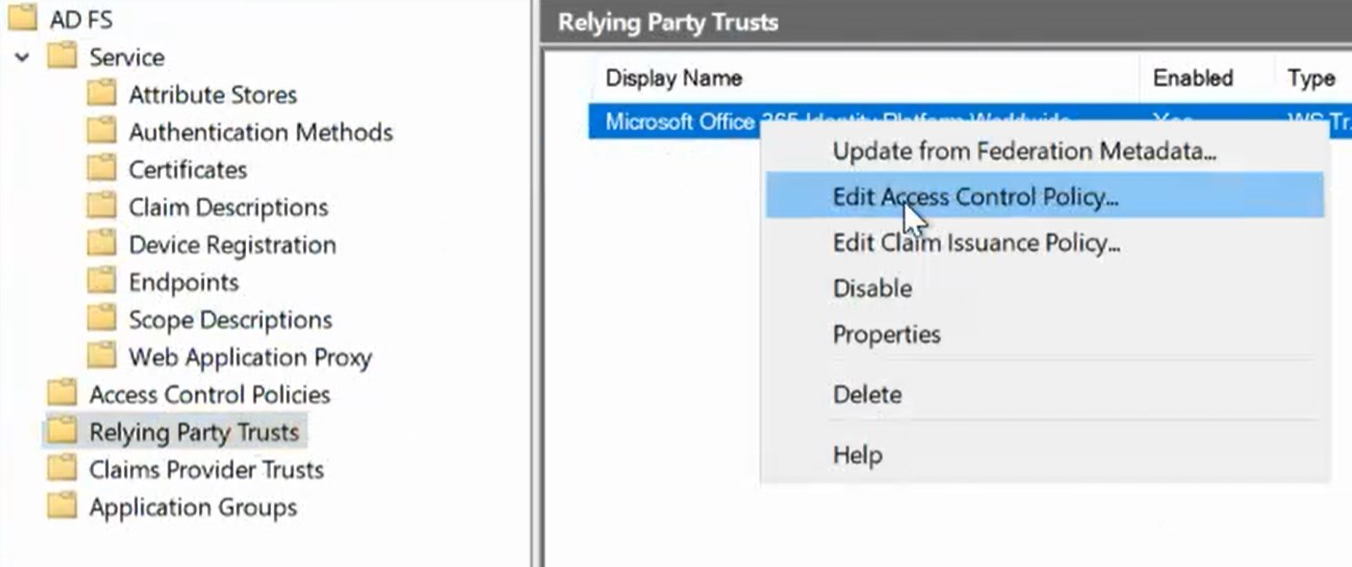The width and height of the screenshot is (1352, 567).
Task: Click the Attribute Stores folder icon
Action: (x=101, y=94)
